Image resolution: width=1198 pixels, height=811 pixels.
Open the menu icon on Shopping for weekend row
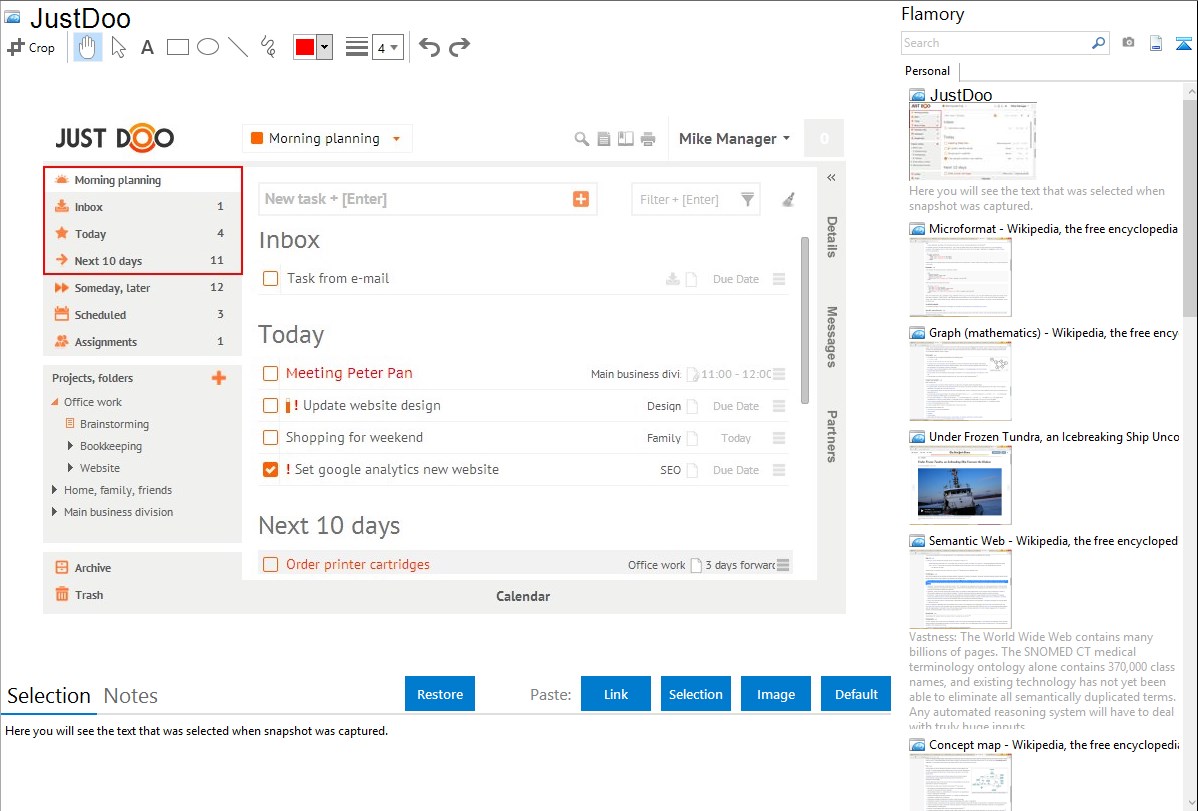(x=779, y=438)
